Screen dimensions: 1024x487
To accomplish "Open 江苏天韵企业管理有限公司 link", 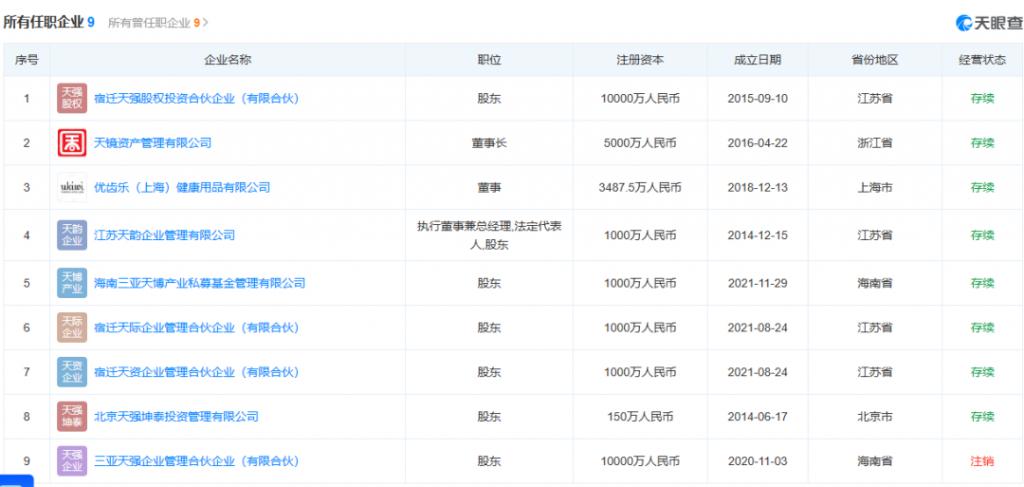I will pyautogui.click(x=164, y=235).
